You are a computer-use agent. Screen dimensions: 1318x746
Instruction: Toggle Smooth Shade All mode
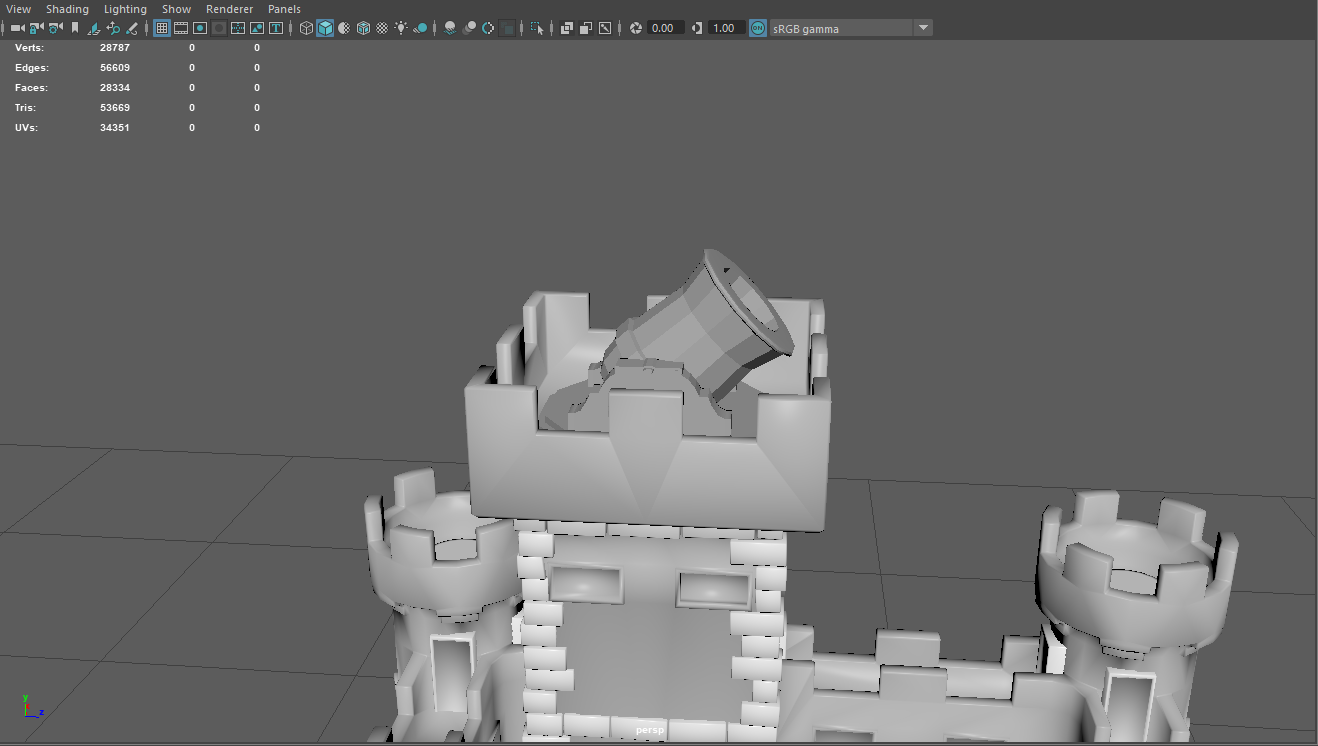pos(325,28)
